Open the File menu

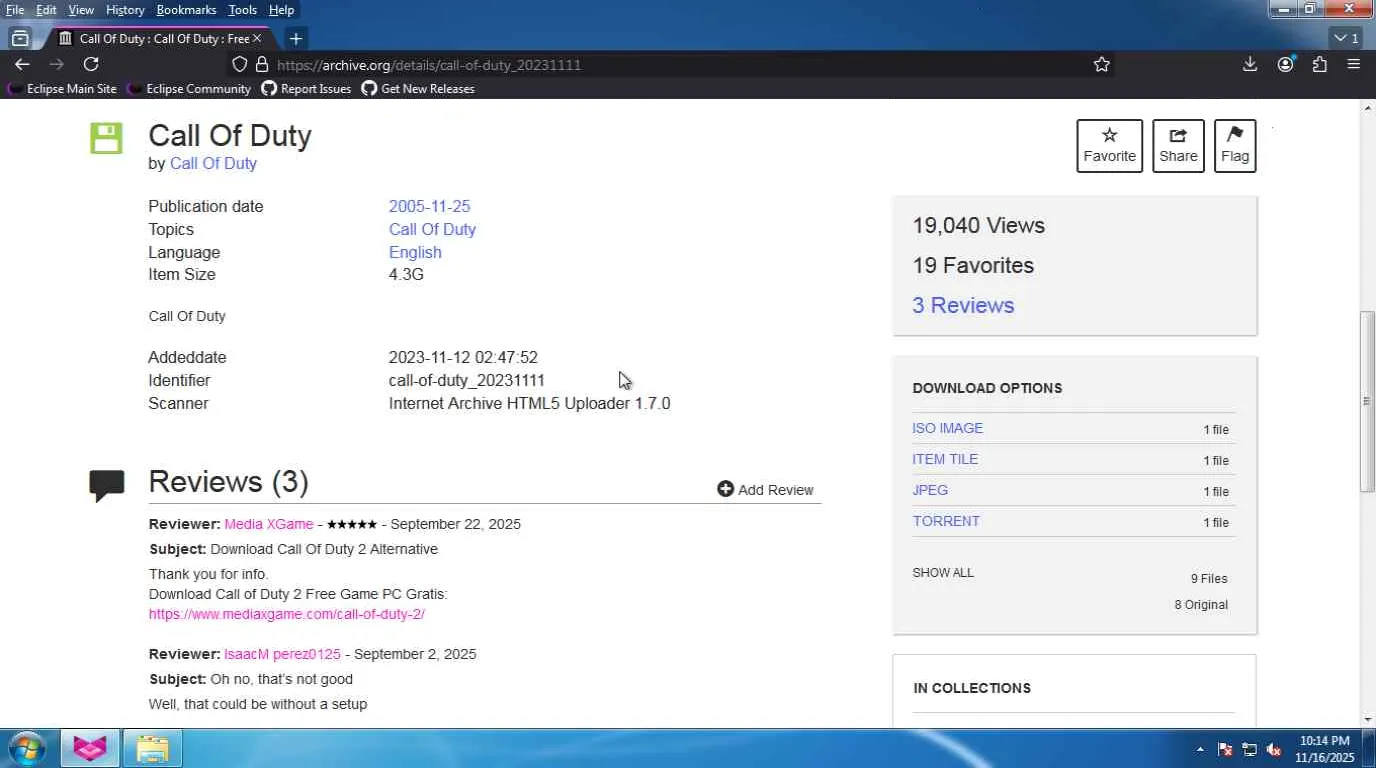[15, 10]
